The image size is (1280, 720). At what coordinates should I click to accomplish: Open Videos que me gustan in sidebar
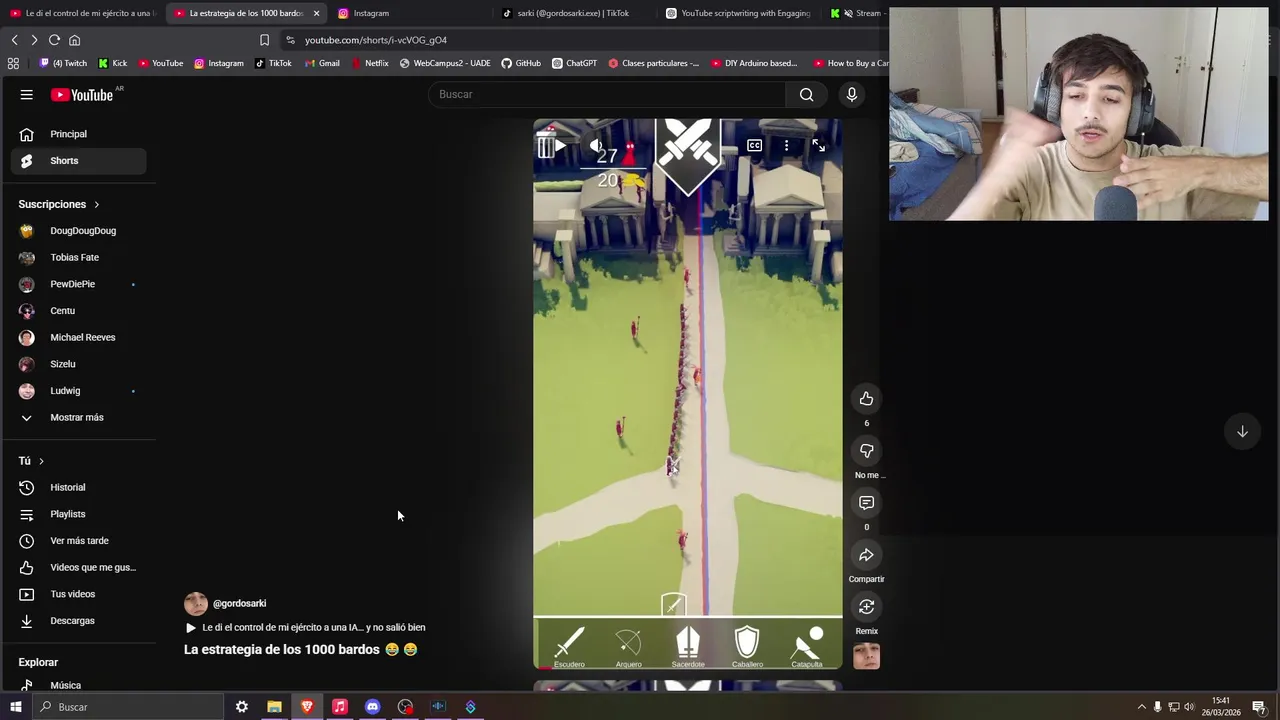coord(78,567)
